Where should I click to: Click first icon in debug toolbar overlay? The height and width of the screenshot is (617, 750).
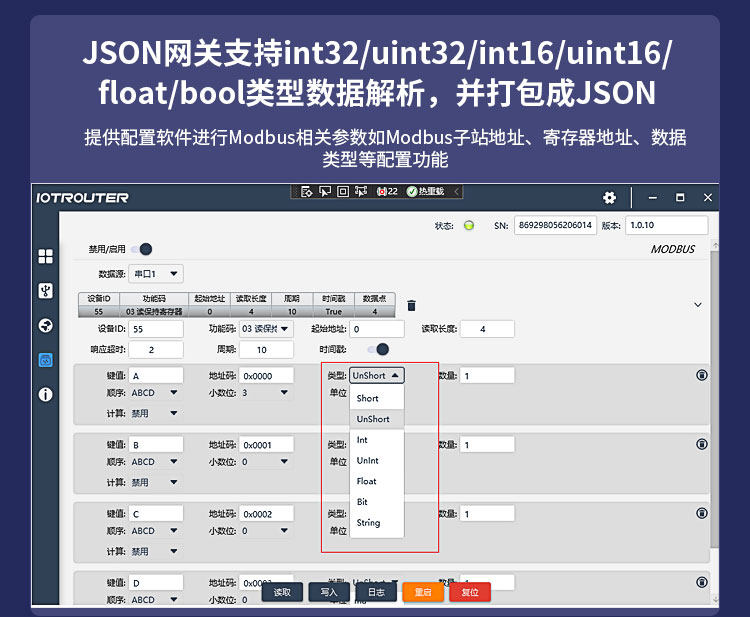306,192
